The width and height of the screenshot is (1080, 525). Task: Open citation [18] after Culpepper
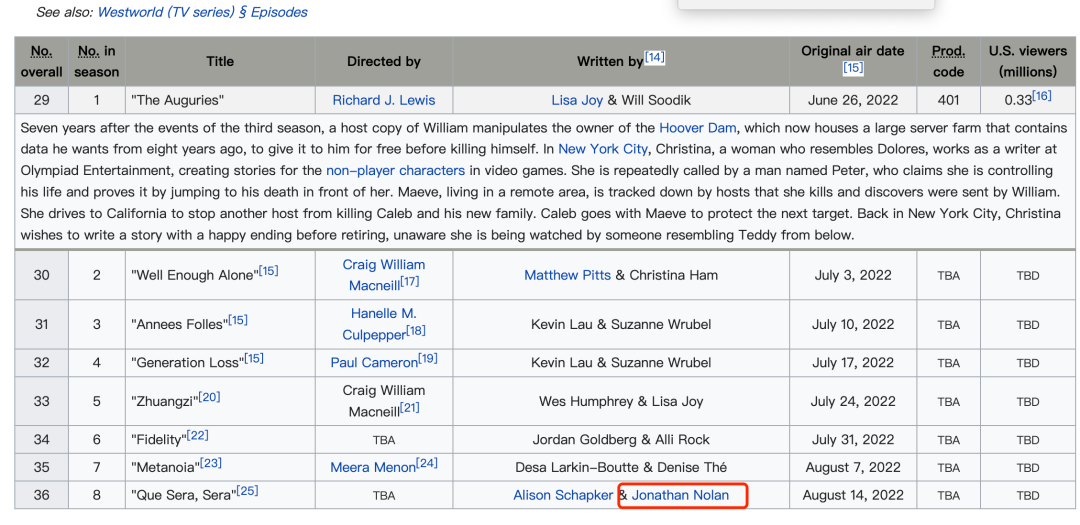415,331
